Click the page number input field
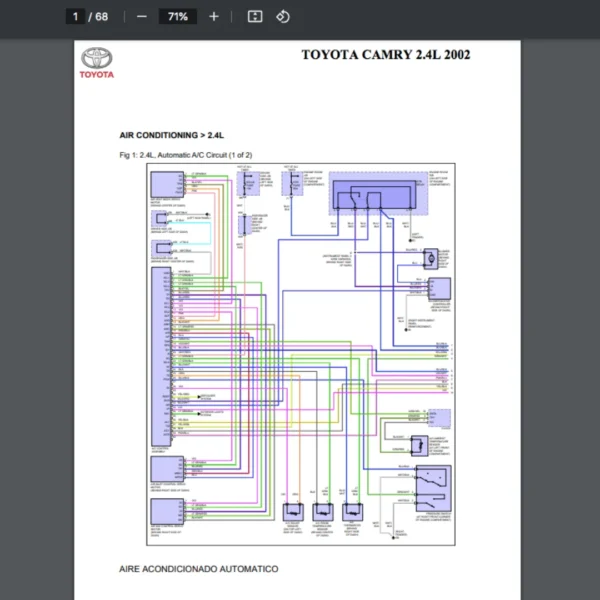This screenshot has height=600, width=600. [75, 17]
